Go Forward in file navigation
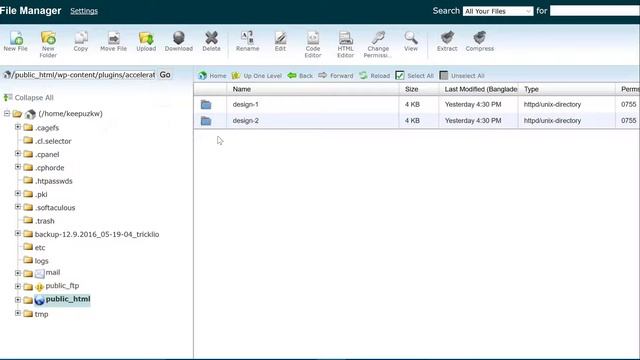The image size is (640, 360). tap(336, 76)
